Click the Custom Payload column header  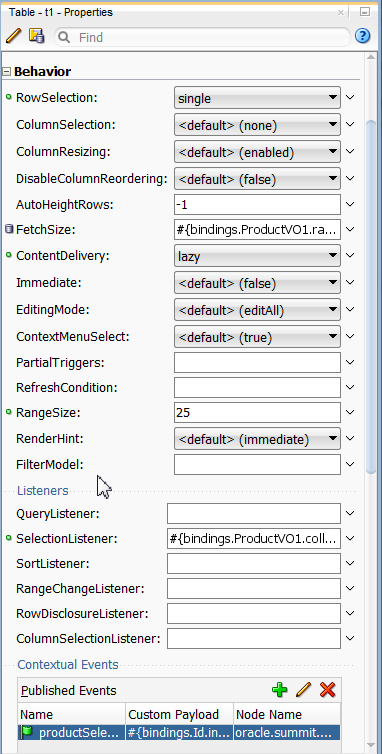point(179,714)
